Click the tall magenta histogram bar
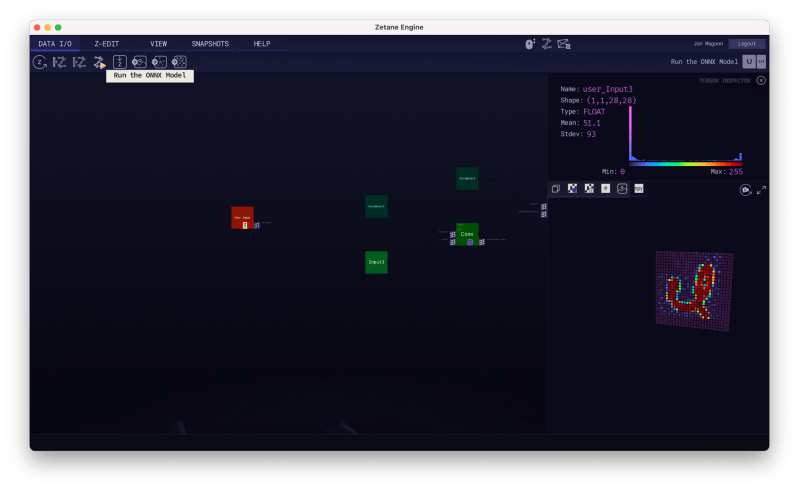The width and height of the screenshot is (799, 490). [630, 133]
